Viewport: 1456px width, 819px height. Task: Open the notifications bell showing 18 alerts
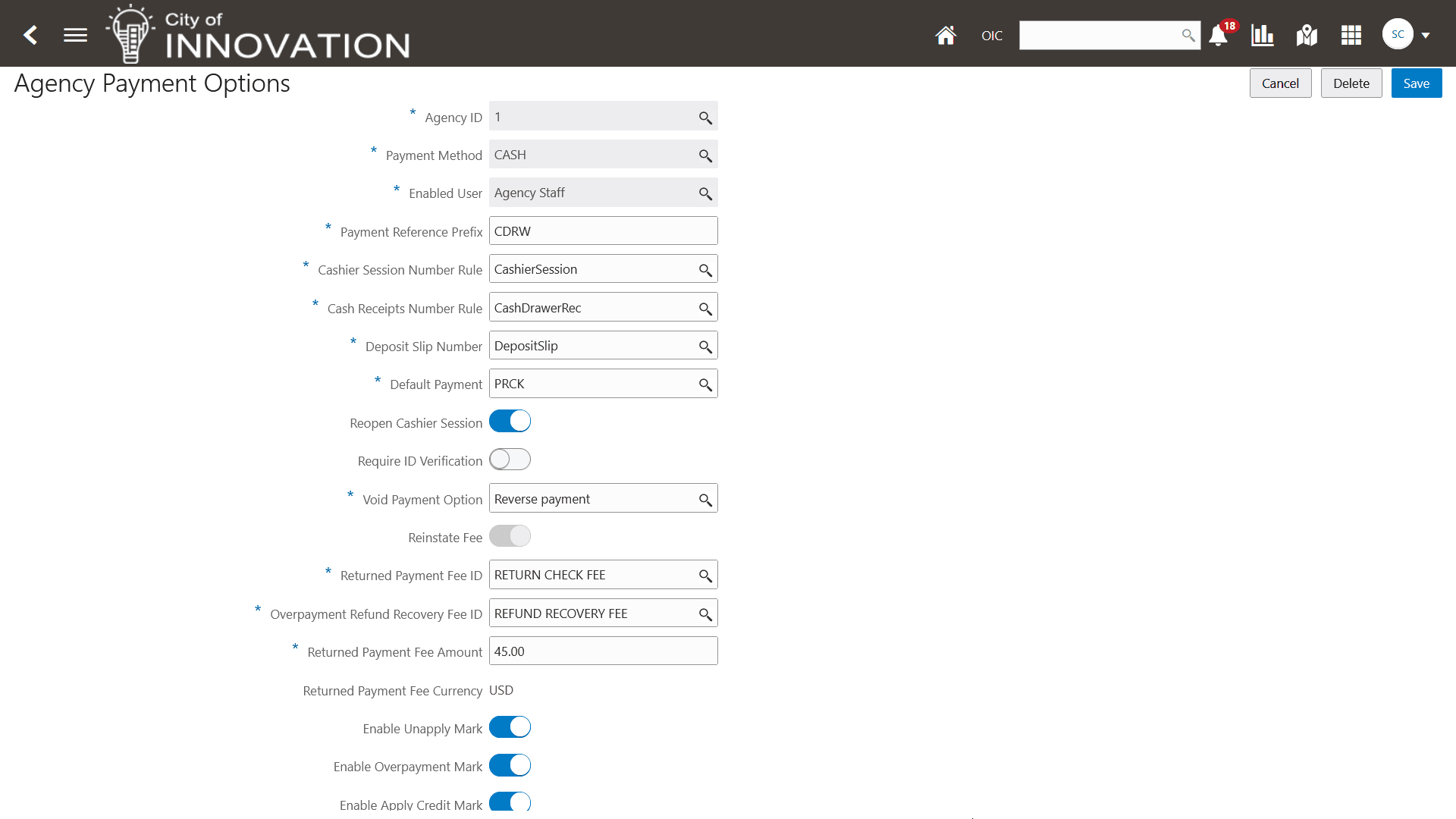[1219, 36]
